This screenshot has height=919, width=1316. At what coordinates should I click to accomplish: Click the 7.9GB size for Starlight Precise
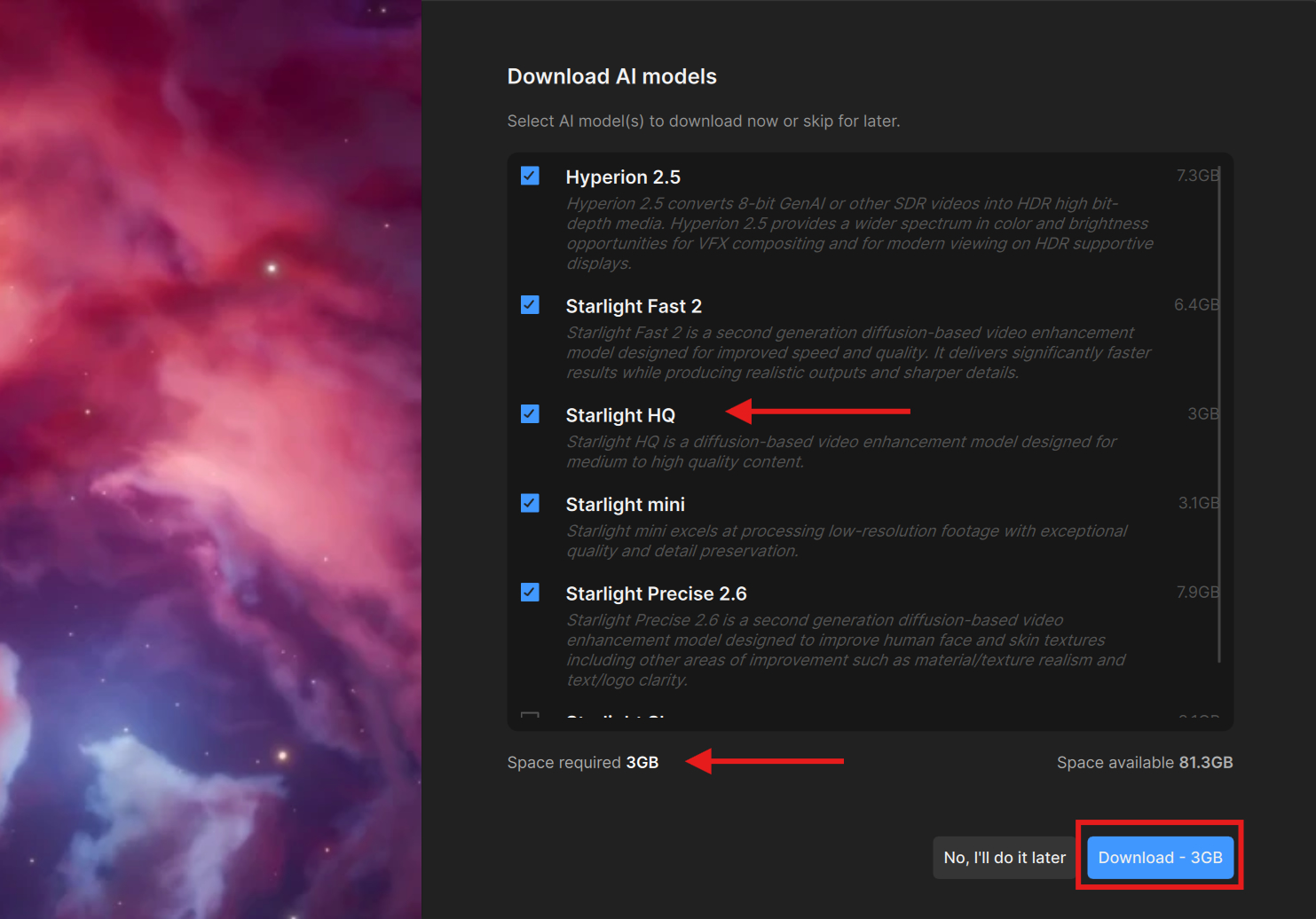pos(1197,592)
